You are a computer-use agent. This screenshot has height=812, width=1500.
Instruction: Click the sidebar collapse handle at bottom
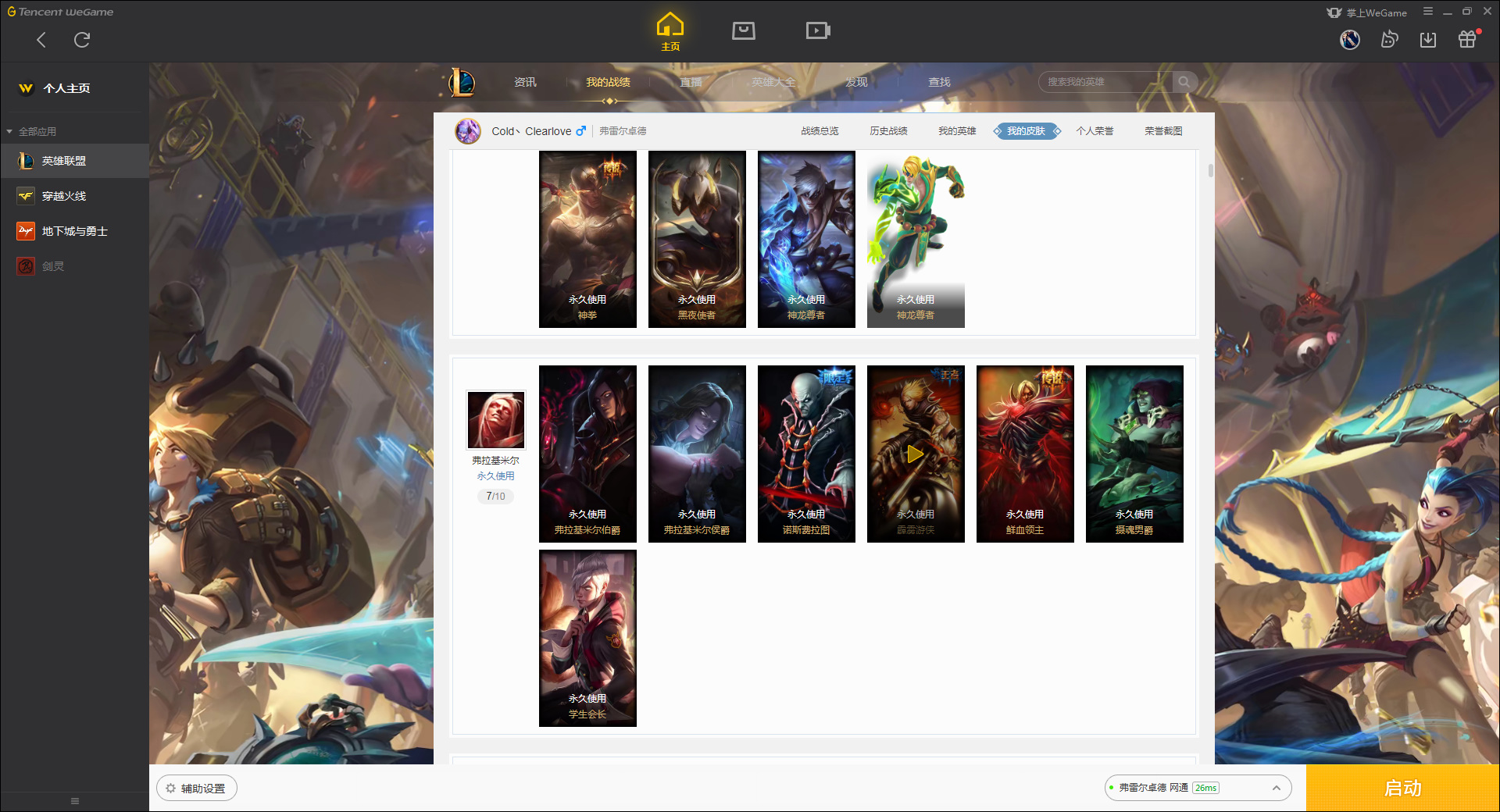[x=75, y=801]
